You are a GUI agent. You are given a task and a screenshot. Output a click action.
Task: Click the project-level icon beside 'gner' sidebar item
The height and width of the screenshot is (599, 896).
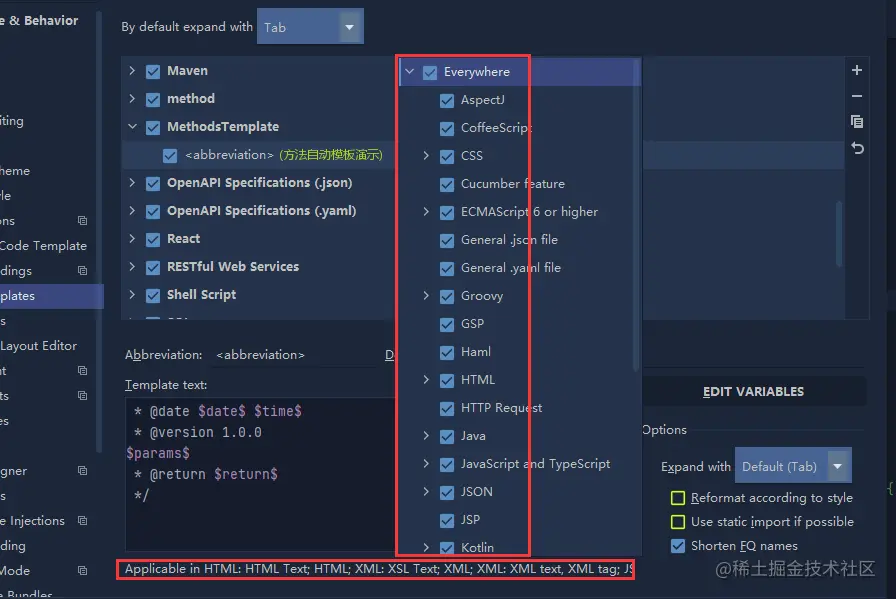(82, 470)
